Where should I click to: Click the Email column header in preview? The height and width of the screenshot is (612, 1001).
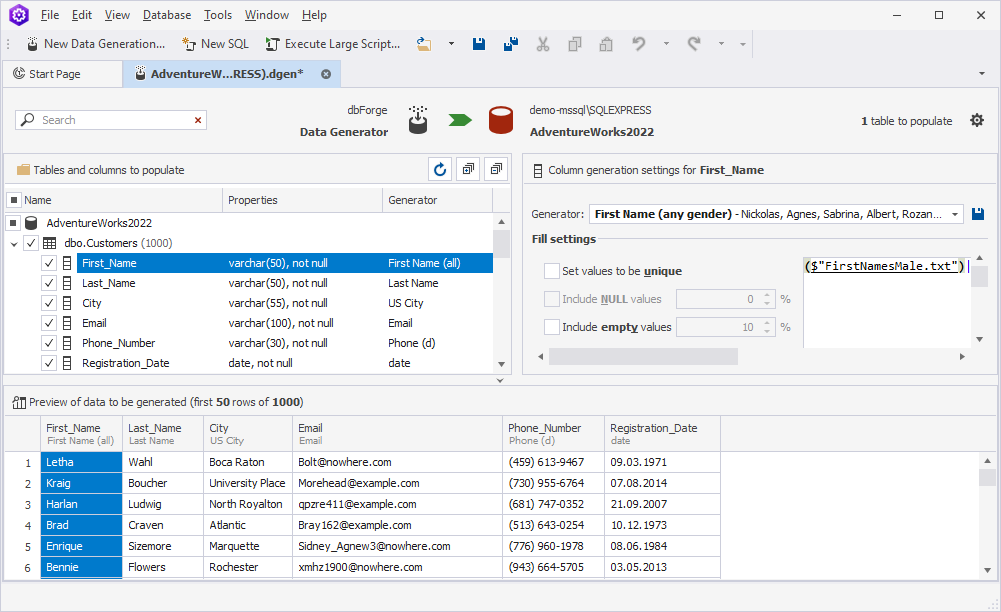click(397, 434)
